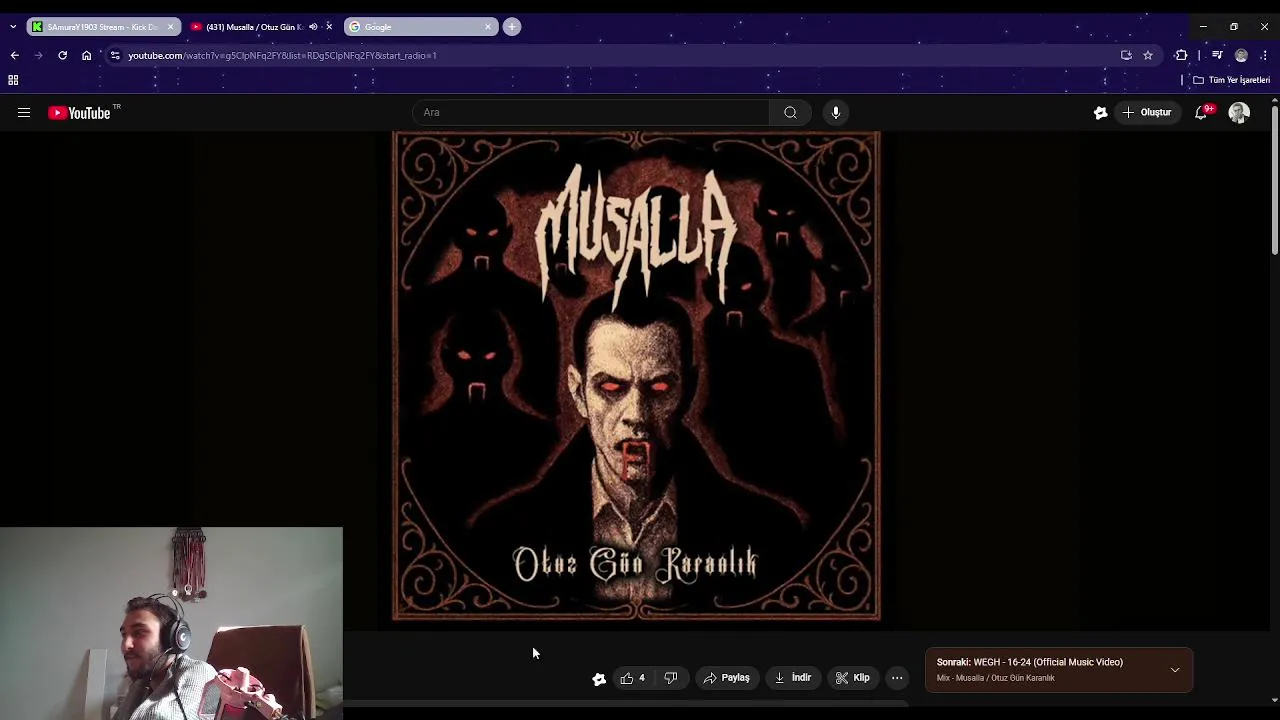Image resolution: width=1280 pixels, height=720 pixels.
Task: Open the YouTube guide hamburger menu
Action: click(24, 113)
